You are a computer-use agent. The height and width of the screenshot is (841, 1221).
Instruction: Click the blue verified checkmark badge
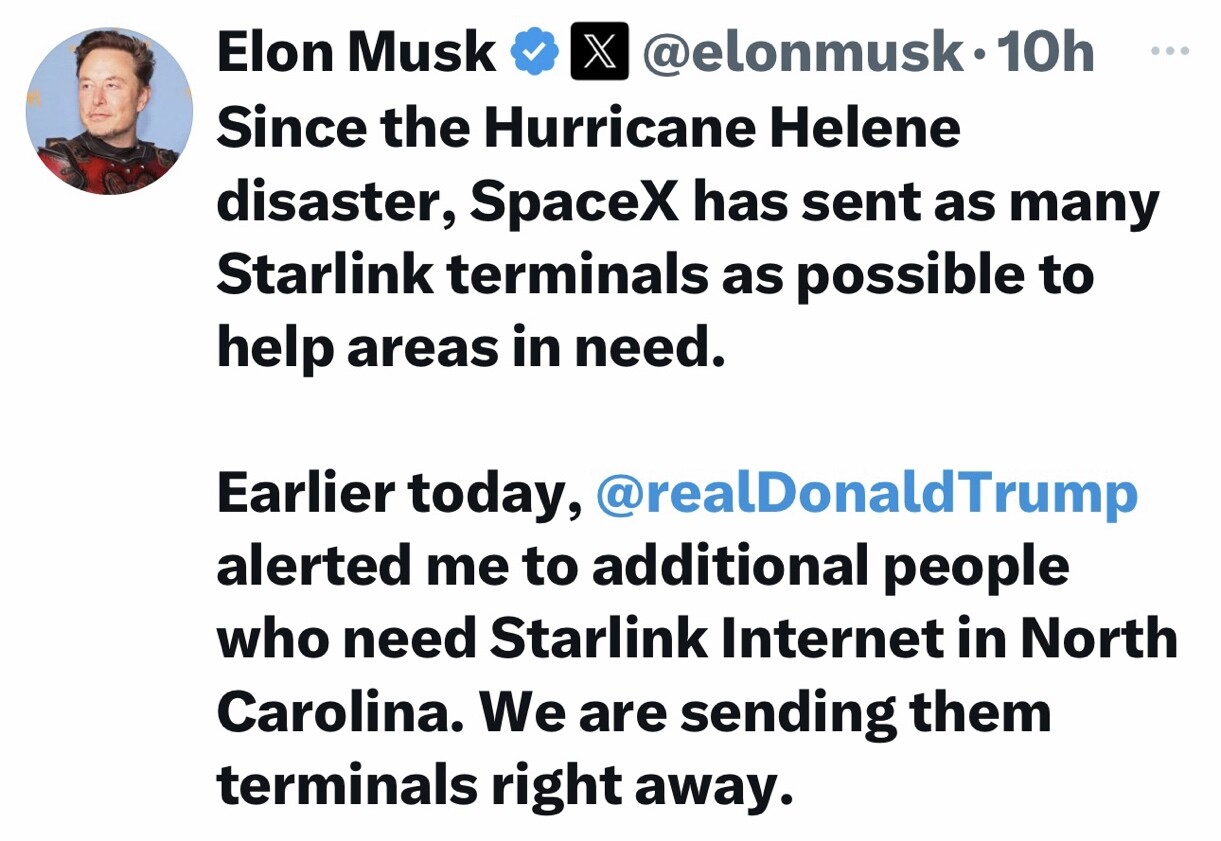[535, 52]
